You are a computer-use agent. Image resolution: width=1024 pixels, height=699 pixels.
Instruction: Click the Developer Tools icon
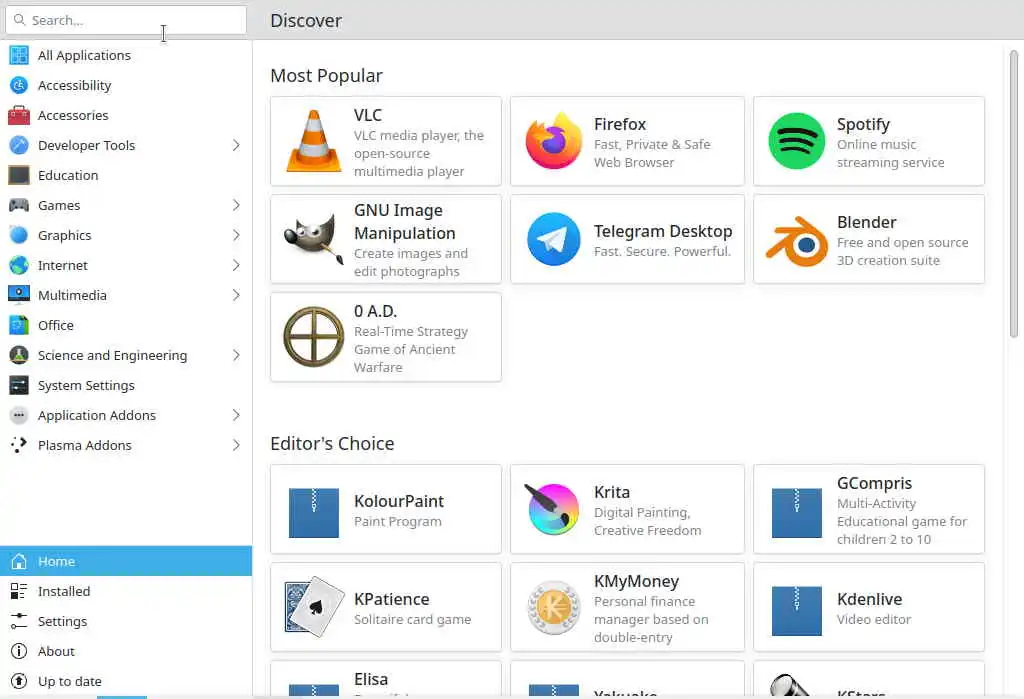coord(19,145)
